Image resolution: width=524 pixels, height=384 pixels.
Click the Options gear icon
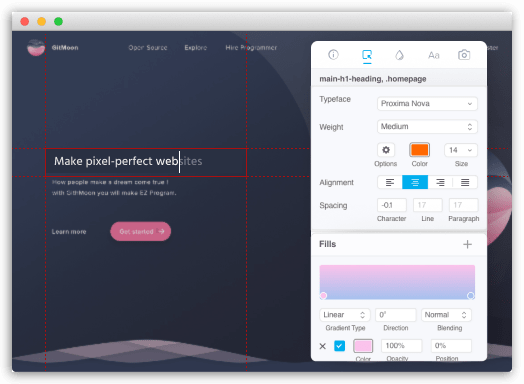pyautogui.click(x=386, y=150)
